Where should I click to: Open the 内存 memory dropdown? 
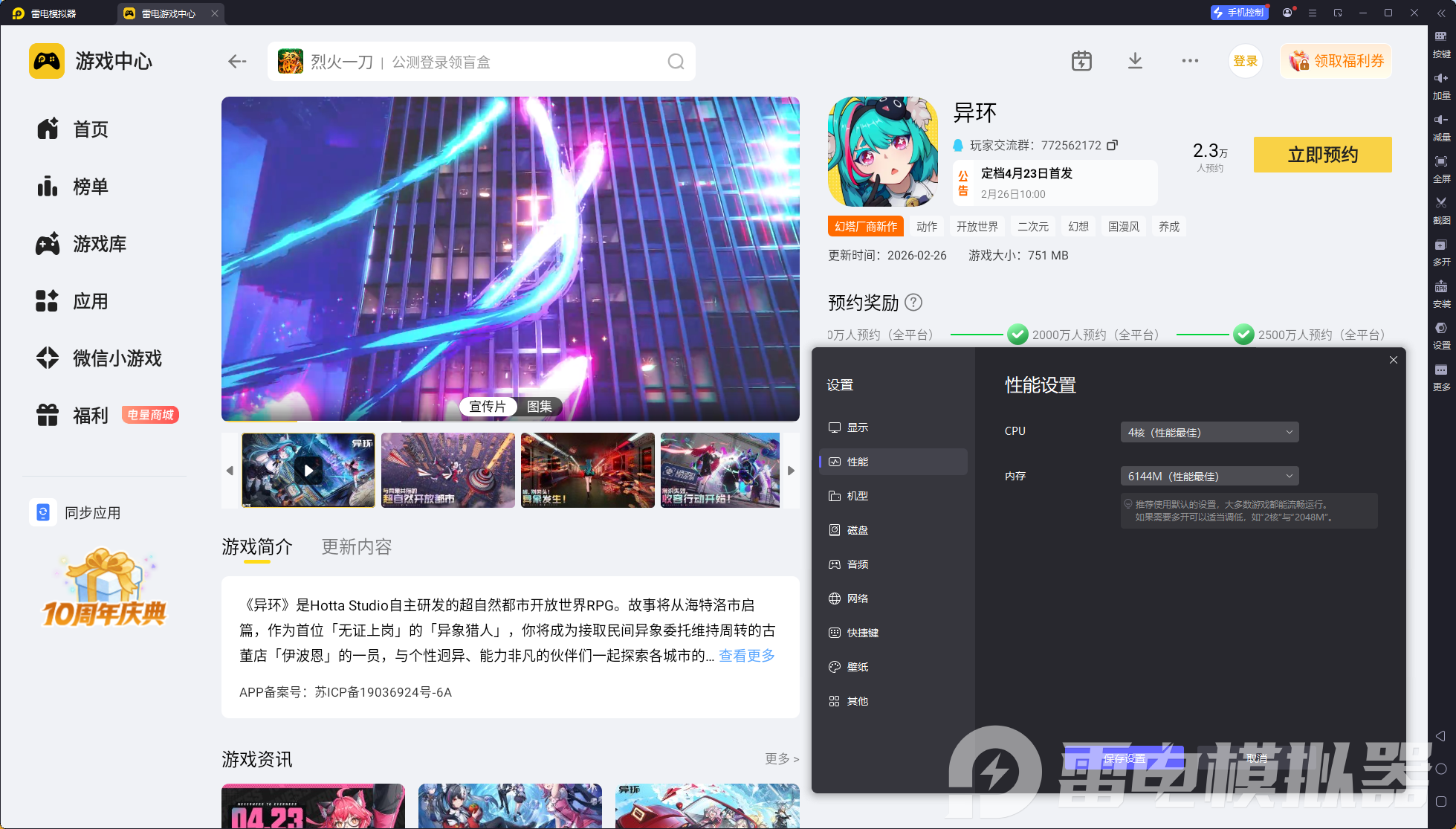(x=1209, y=477)
